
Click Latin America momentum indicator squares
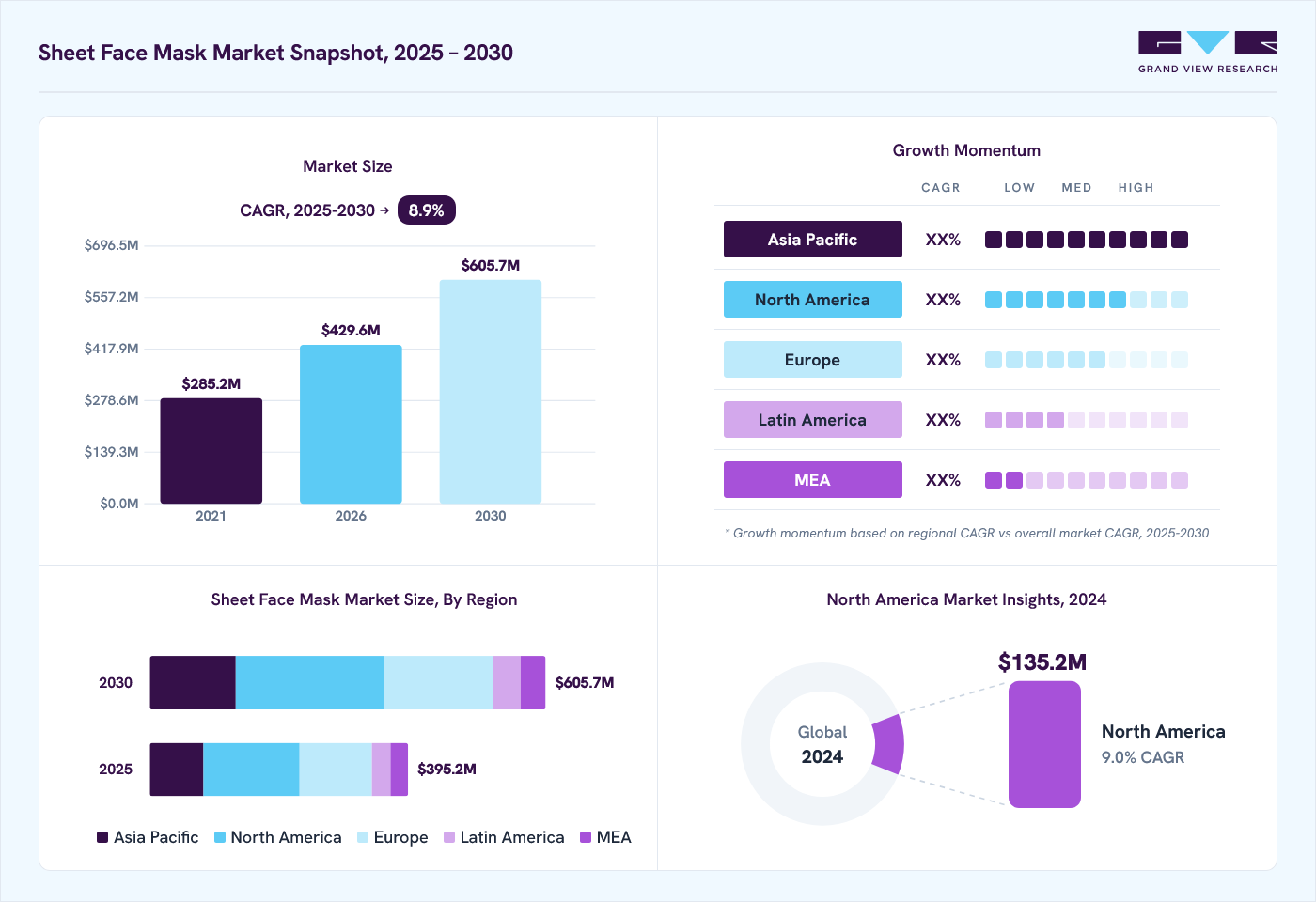point(1087,420)
